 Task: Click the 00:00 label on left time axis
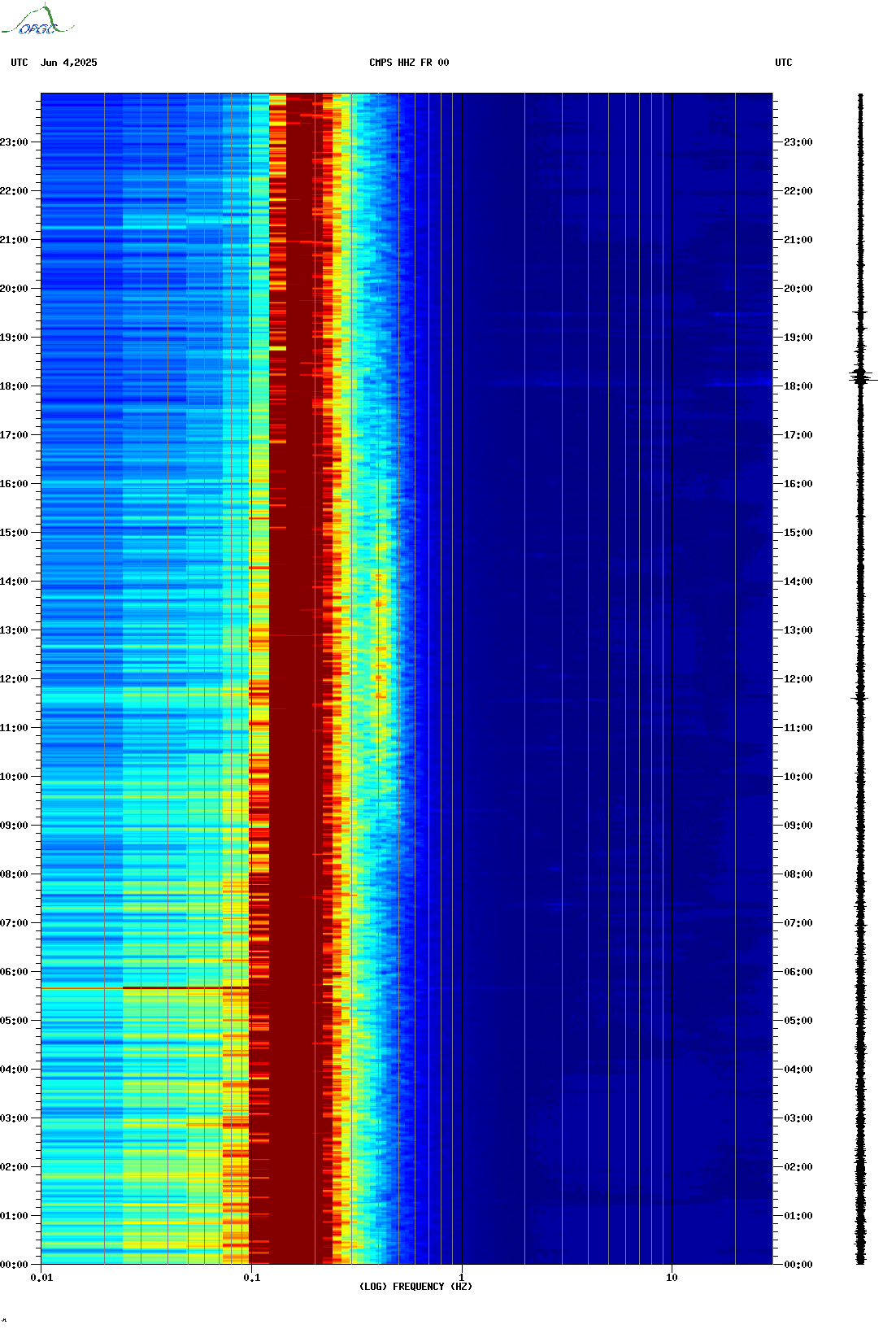[x=15, y=1265]
